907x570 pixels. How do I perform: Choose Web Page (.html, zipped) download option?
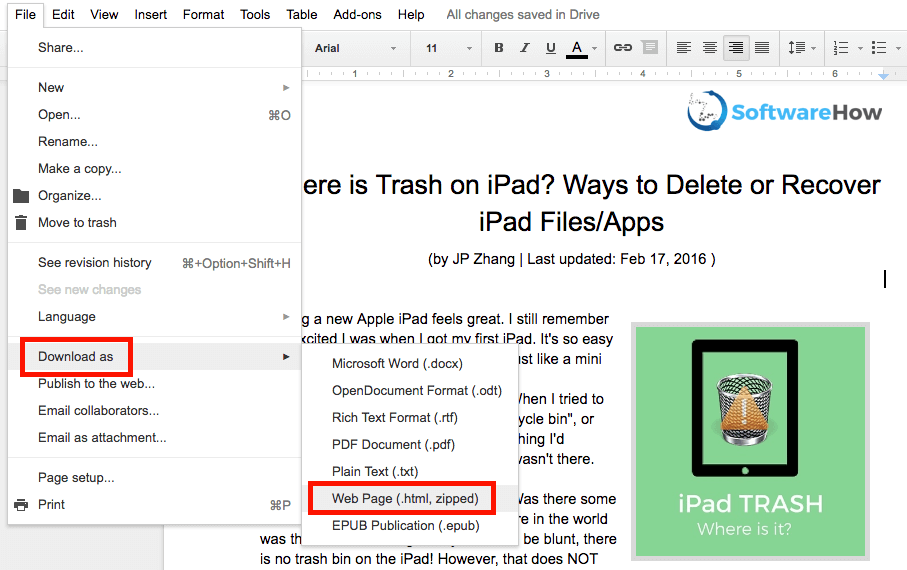point(405,498)
